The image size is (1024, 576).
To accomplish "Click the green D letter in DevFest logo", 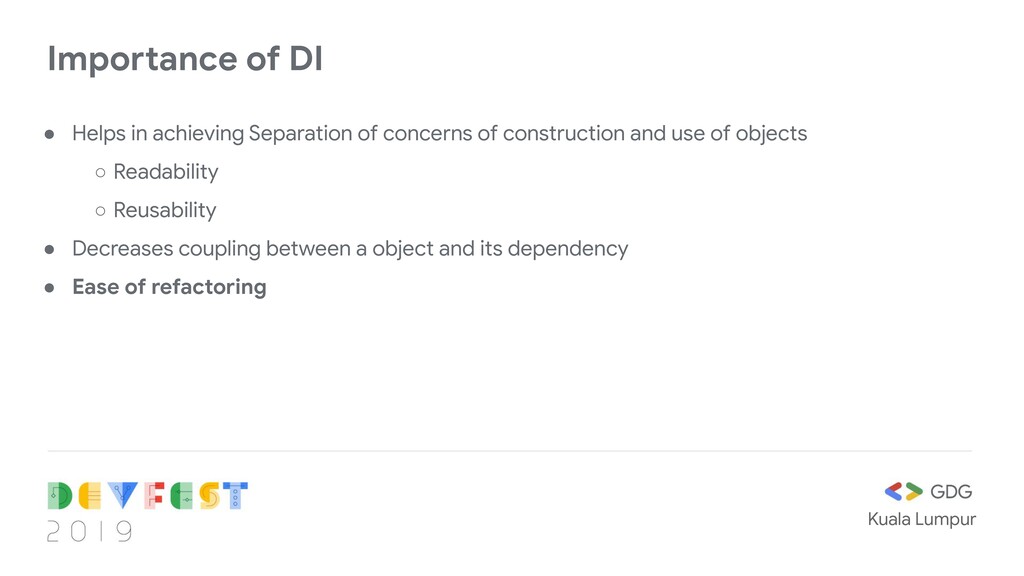I will 59,496.
